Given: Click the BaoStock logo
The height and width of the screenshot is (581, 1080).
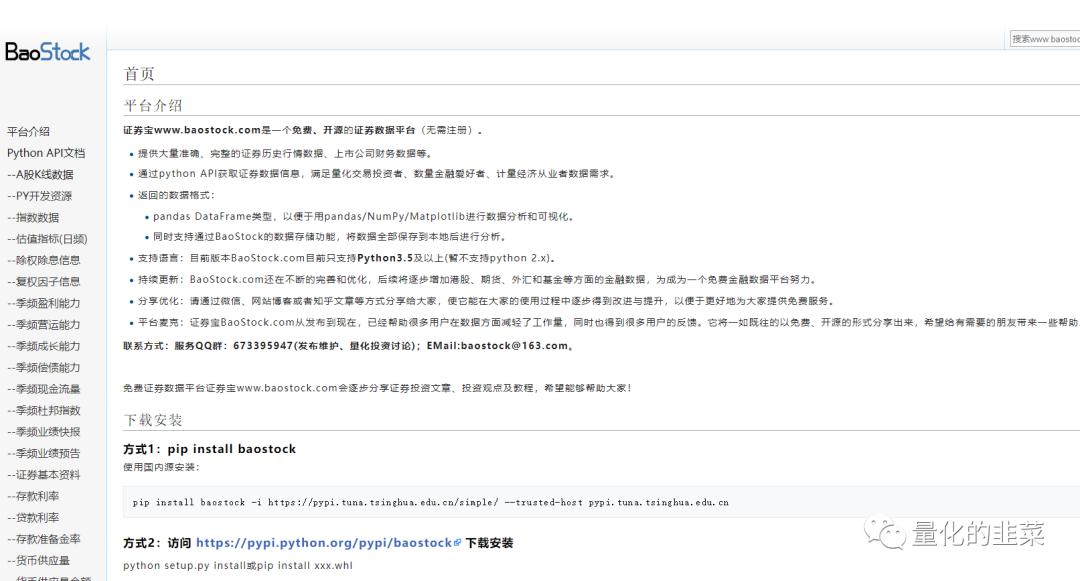Looking at the screenshot, I should 49,52.
